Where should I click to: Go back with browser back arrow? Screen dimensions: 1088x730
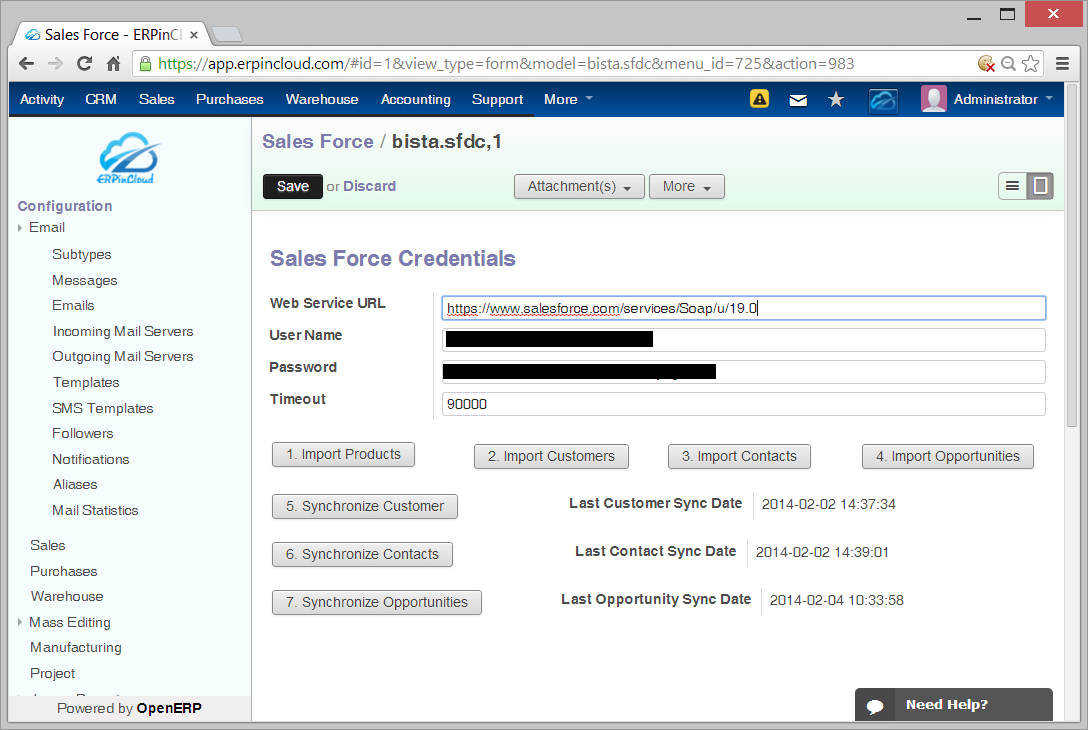pyautogui.click(x=26, y=64)
